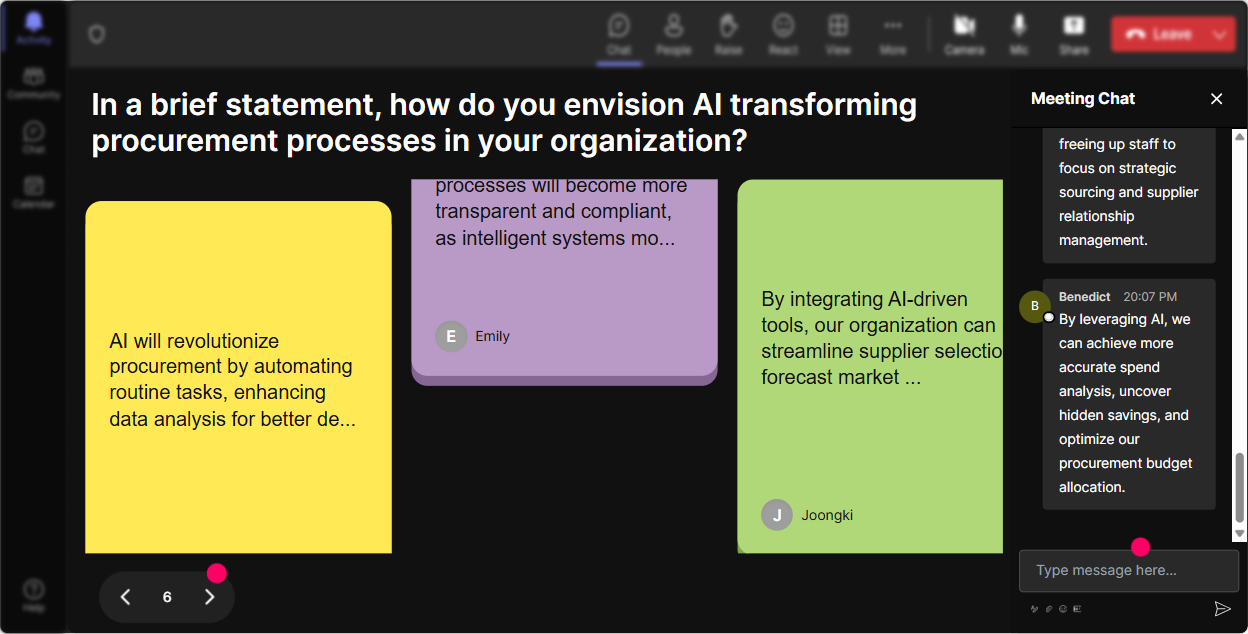This screenshot has height=634, width=1248.
Task: Go to the previous slide arrow
Action: (125, 597)
